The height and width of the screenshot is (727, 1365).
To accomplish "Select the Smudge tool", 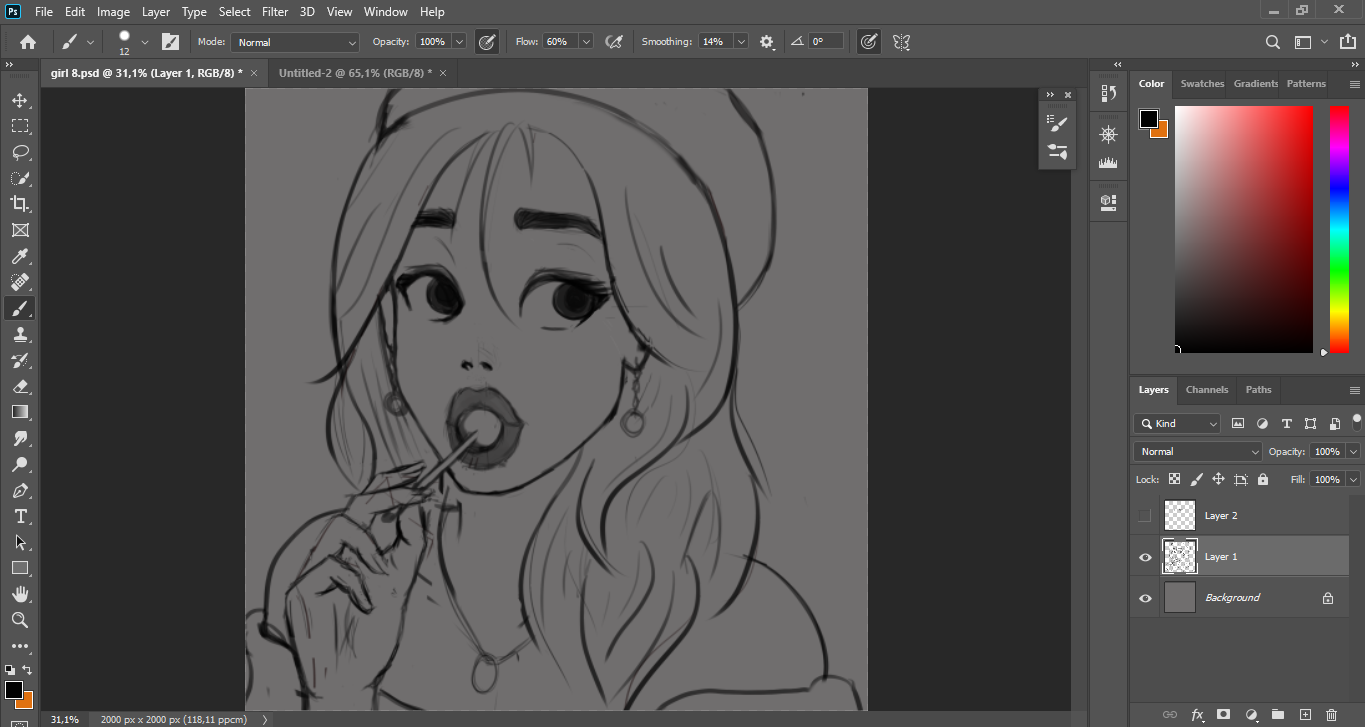I will pyautogui.click(x=19, y=438).
